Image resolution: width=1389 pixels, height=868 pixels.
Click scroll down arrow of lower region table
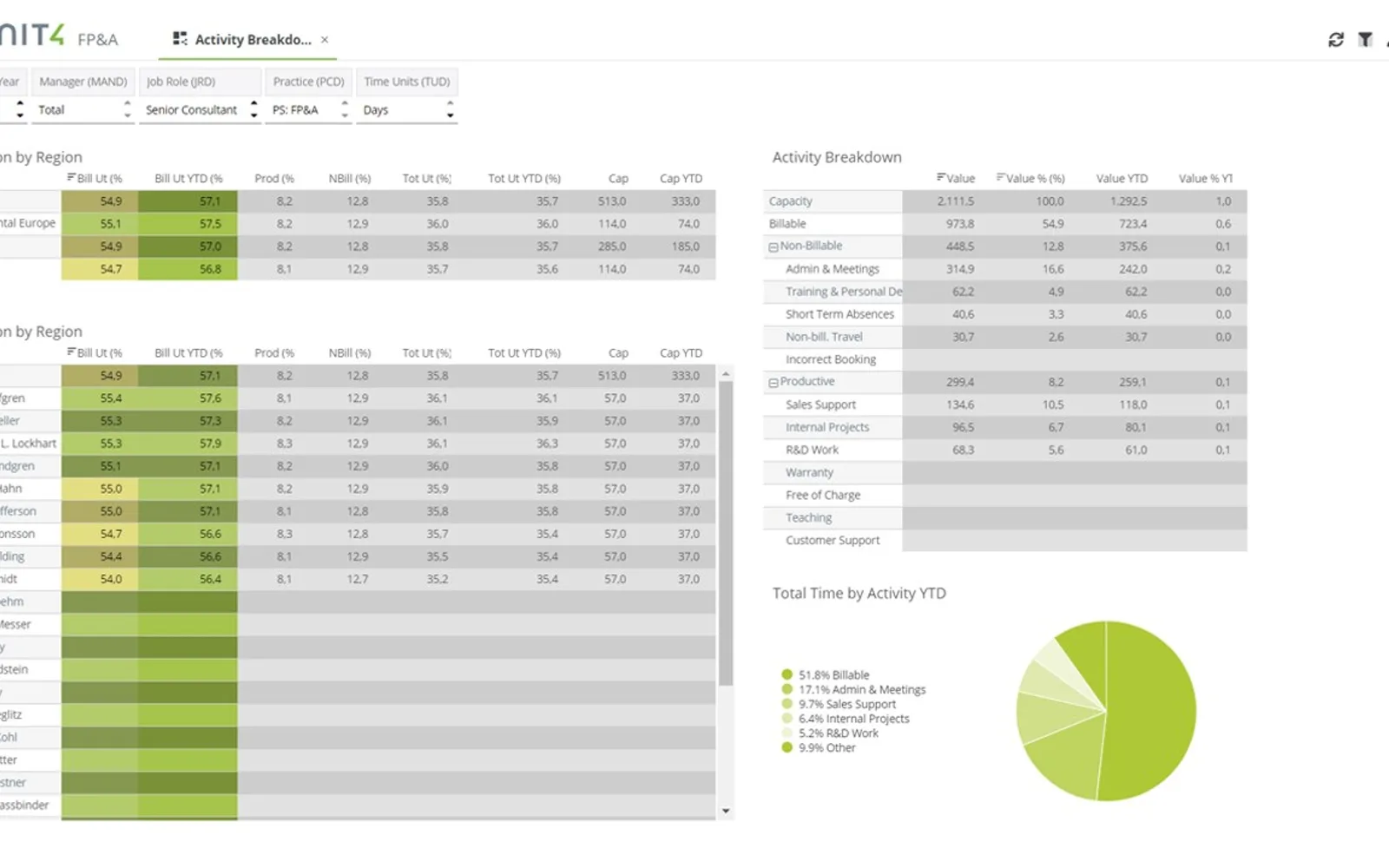(x=726, y=812)
